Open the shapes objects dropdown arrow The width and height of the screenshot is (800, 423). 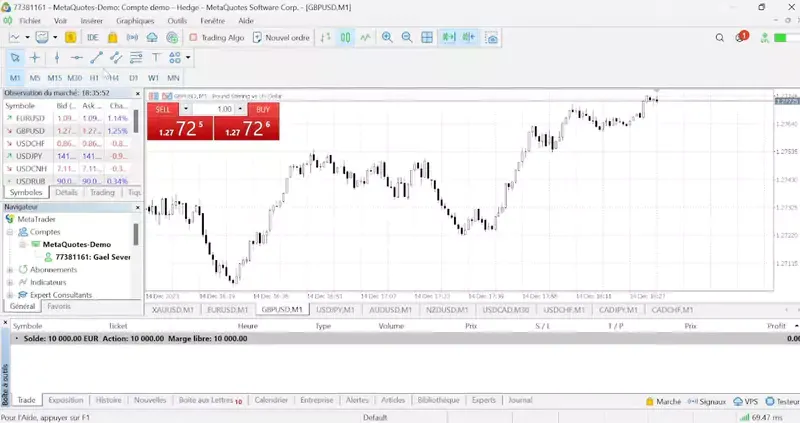point(188,58)
